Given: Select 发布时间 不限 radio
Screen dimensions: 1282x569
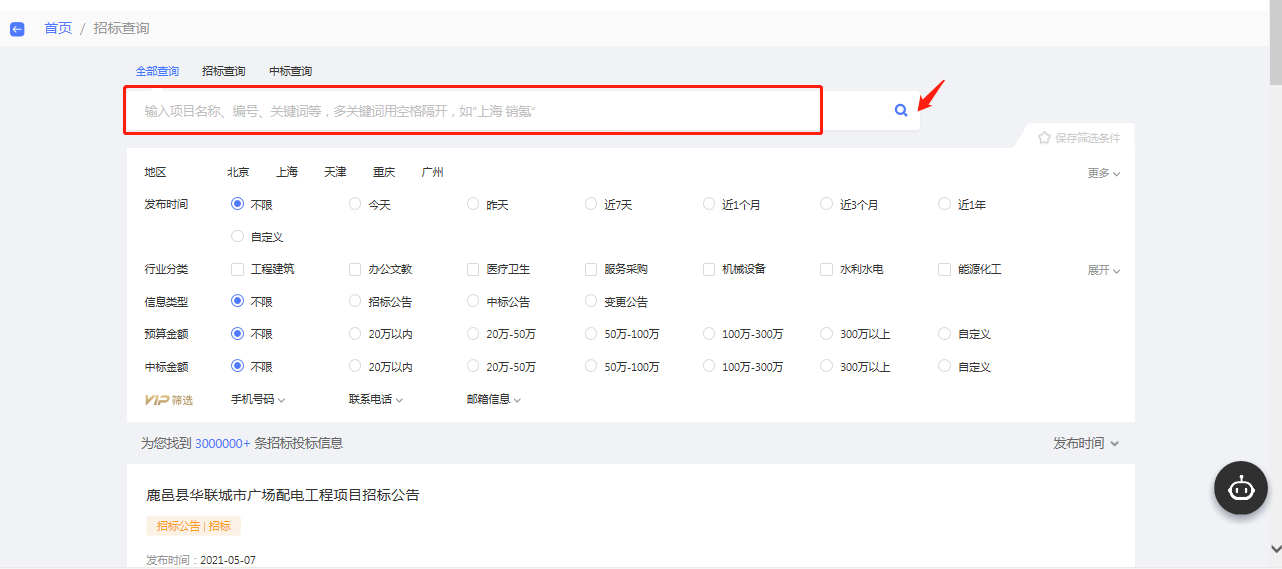Looking at the screenshot, I should click(x=237, y=204).
